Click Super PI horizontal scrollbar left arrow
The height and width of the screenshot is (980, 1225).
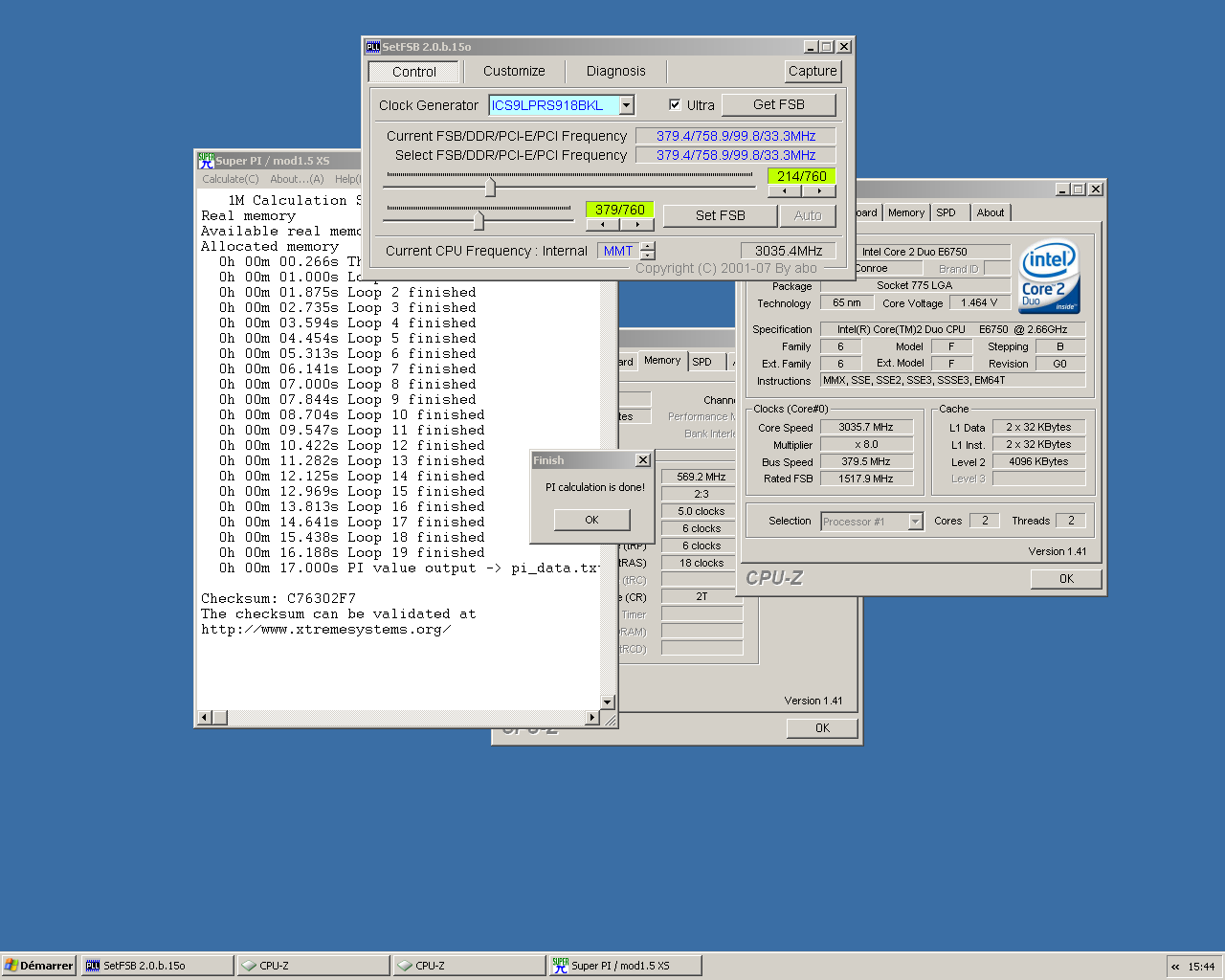[204, 718]
